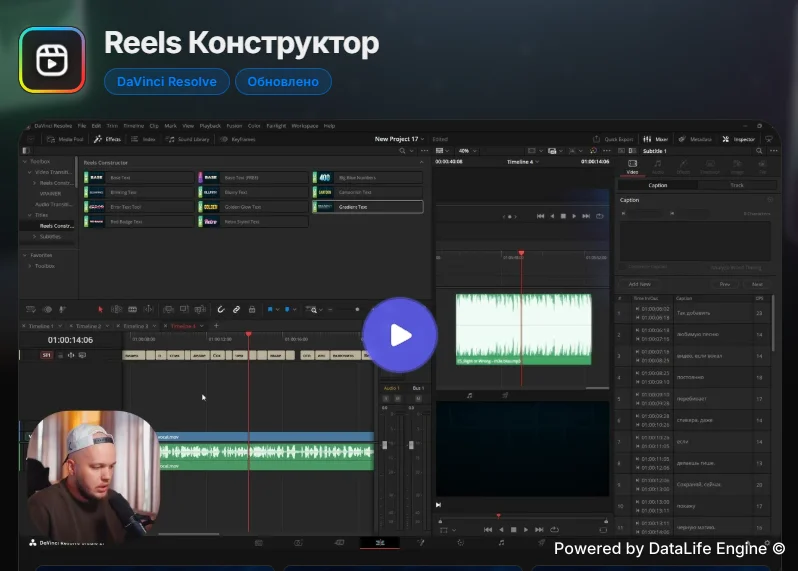This screenshot has height=571, width=798.
Task: Toggle the timeline snapping magnet
Action: [x=220, y=309]
